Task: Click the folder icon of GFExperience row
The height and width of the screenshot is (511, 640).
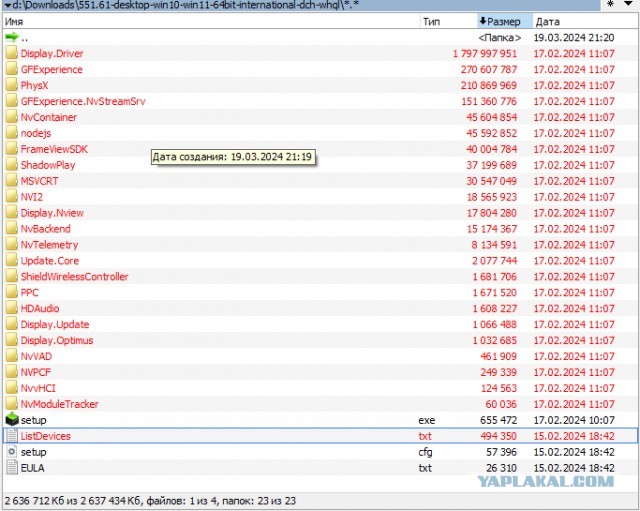Action: pos(12,69)
